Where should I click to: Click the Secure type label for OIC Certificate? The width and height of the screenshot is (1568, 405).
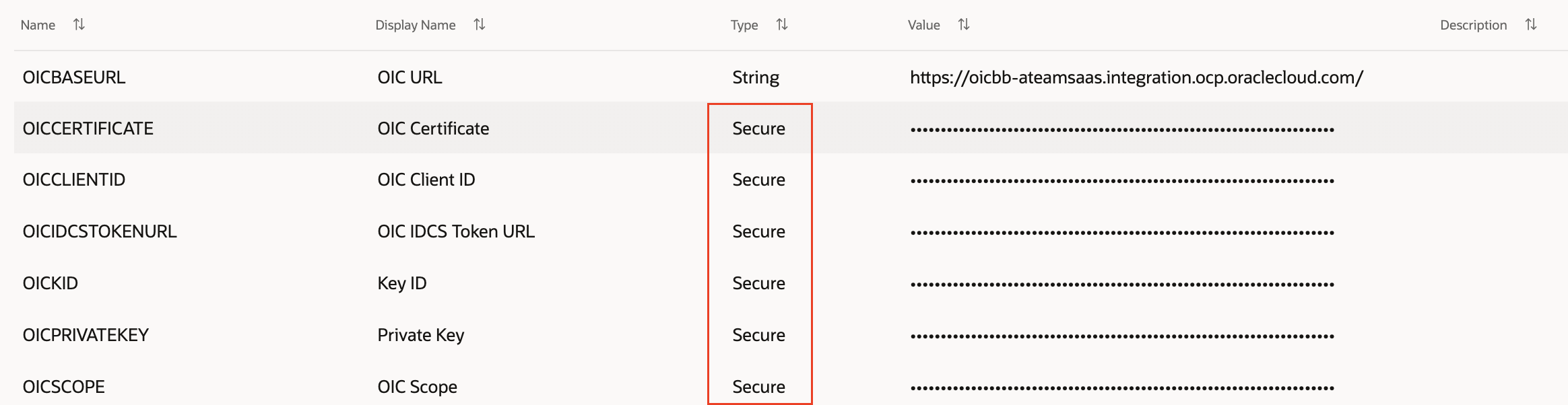759,128
